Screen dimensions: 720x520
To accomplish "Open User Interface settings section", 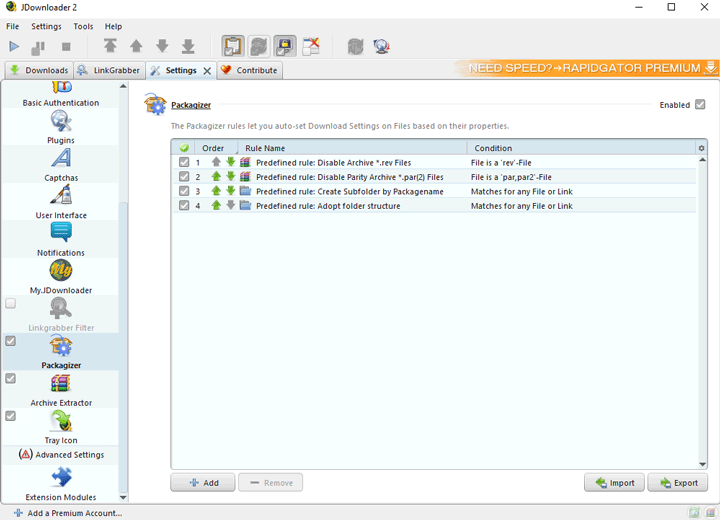I will 61,202.
